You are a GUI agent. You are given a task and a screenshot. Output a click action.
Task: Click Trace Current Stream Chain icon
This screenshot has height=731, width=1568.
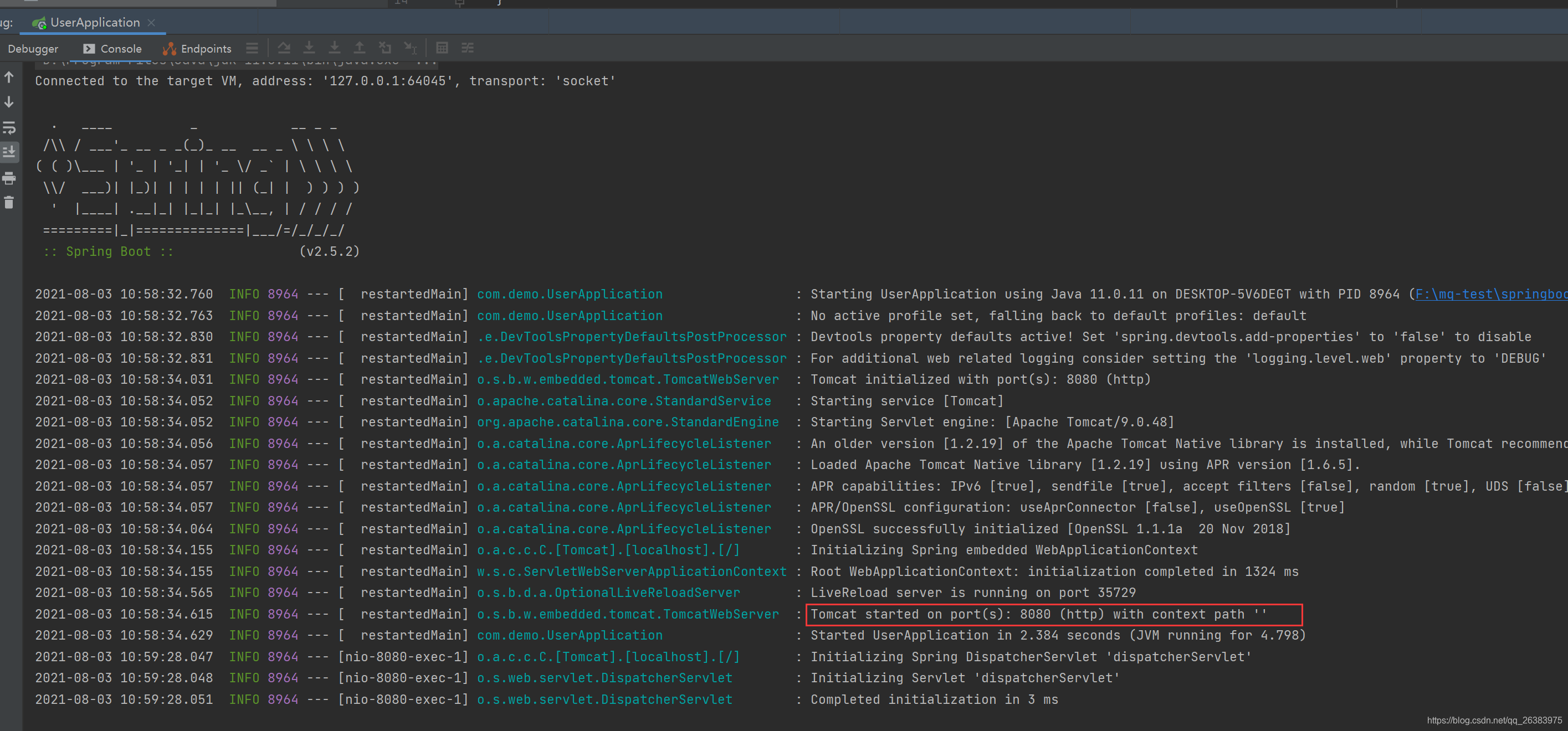click(468, 48)
